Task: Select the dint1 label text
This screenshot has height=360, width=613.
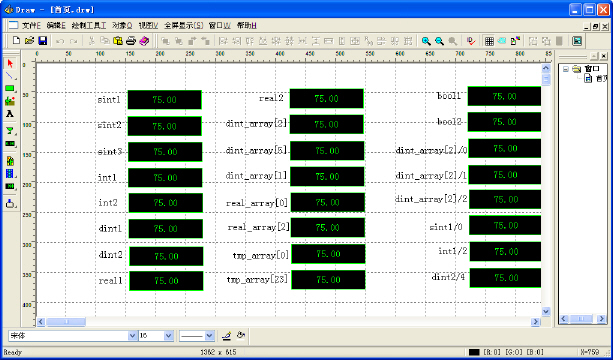Action: point(111,229)
